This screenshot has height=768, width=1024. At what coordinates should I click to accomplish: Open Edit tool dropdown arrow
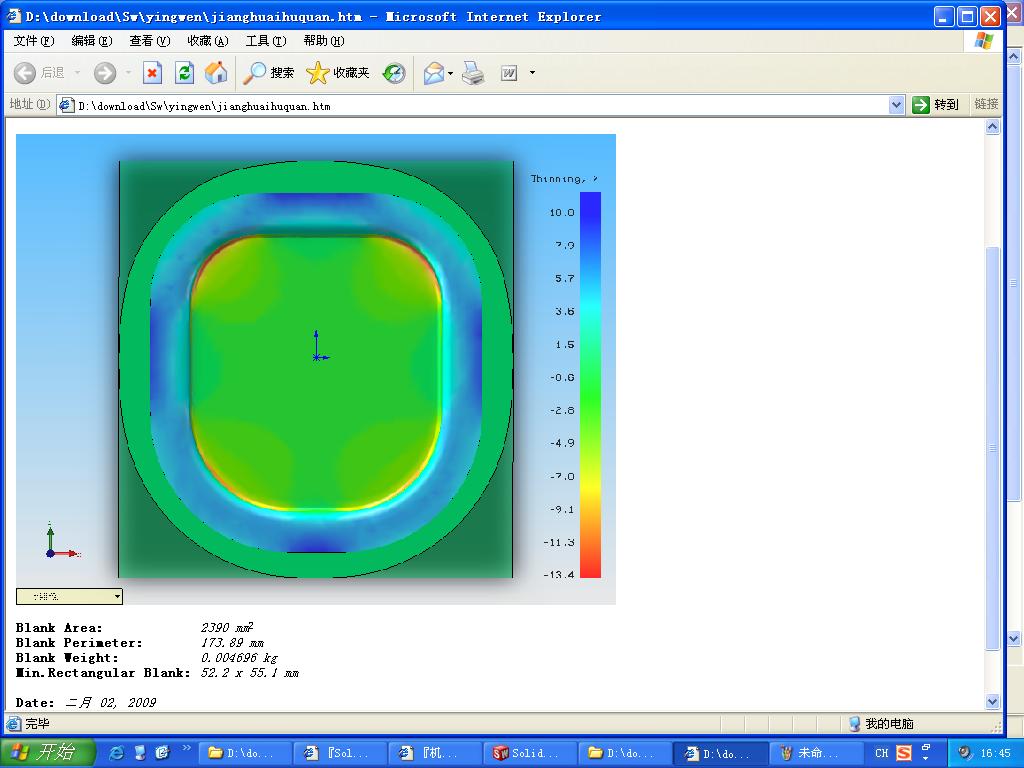(x=532, y=72)
